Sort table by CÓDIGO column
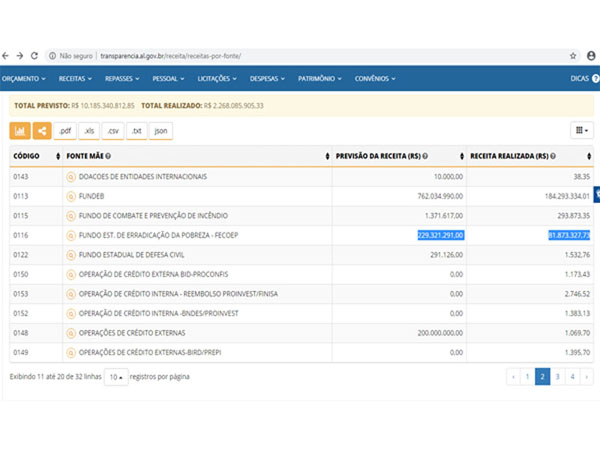This screenshot has height=450, width=600. [58, 156]
